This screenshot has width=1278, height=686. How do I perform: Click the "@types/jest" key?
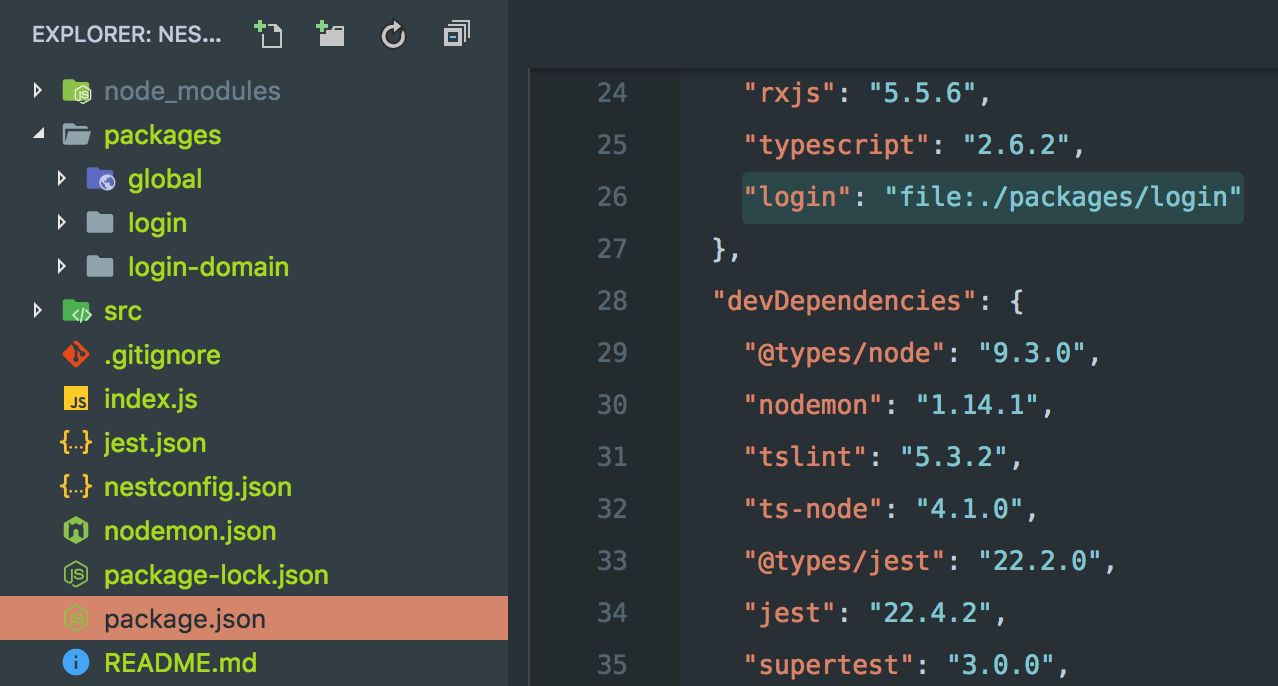[x=845, y=561]
